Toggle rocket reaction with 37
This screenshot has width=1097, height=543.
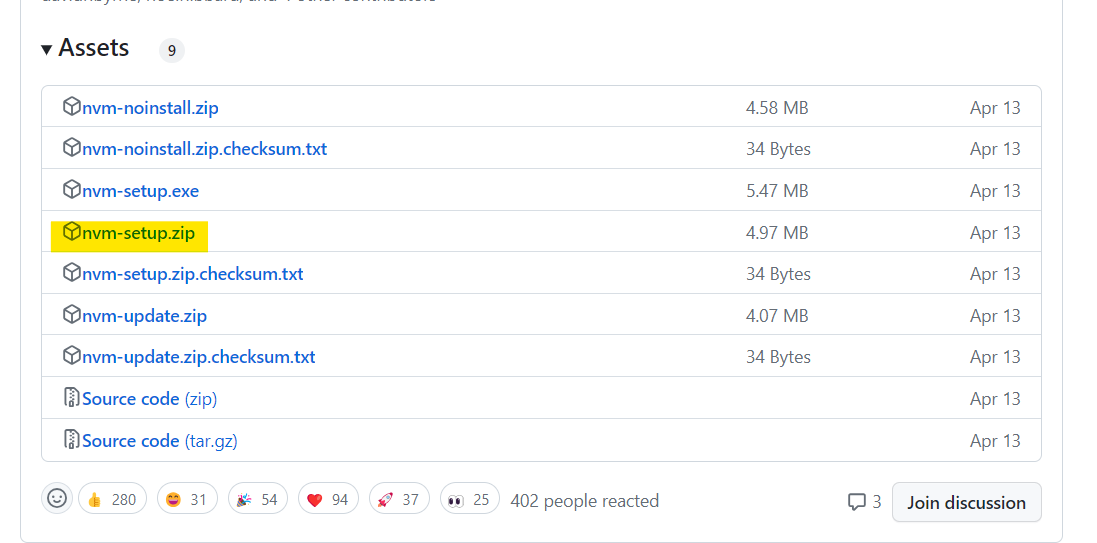399,500
